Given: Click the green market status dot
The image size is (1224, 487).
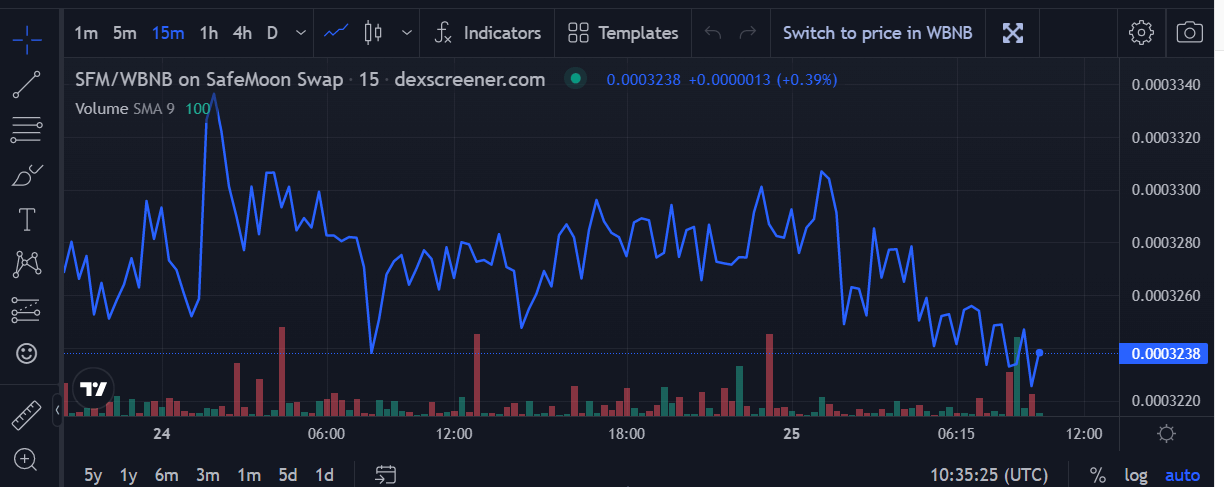Looking at the screenshot, I should pos(575,79).
